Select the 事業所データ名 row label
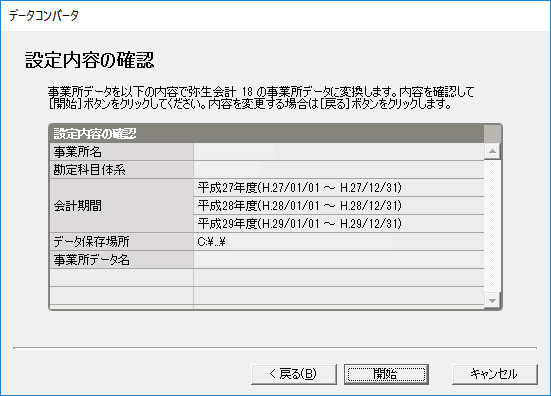The height and width of the screenshot is (396, 551). (x=122, y=260)
